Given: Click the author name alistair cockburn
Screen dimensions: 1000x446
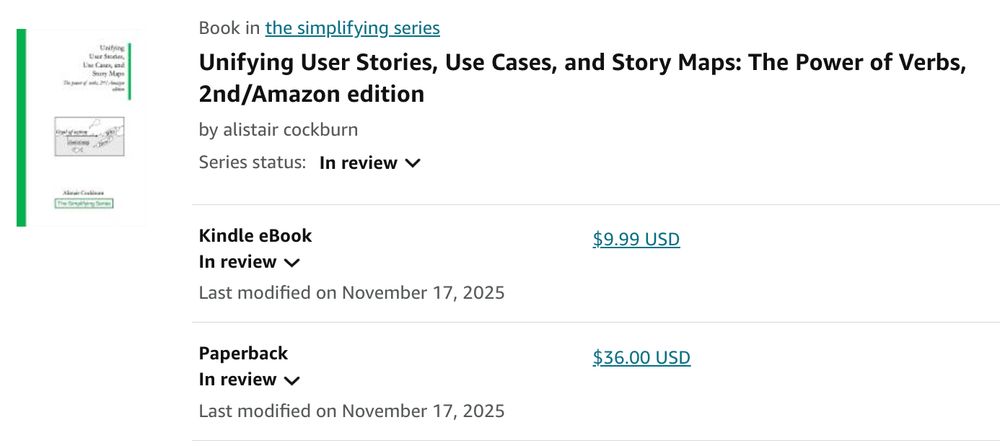Looking at the screenshot, I should 278,130.
